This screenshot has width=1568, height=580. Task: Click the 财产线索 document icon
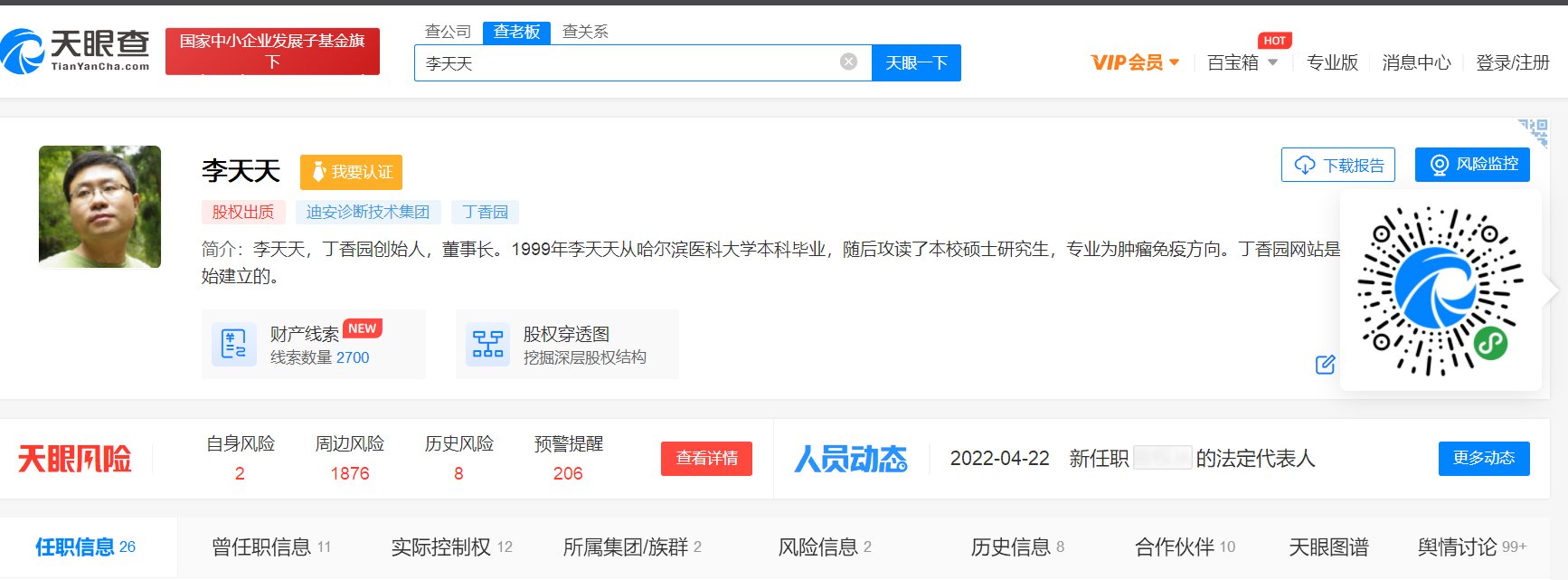click(x=233, y=345)
